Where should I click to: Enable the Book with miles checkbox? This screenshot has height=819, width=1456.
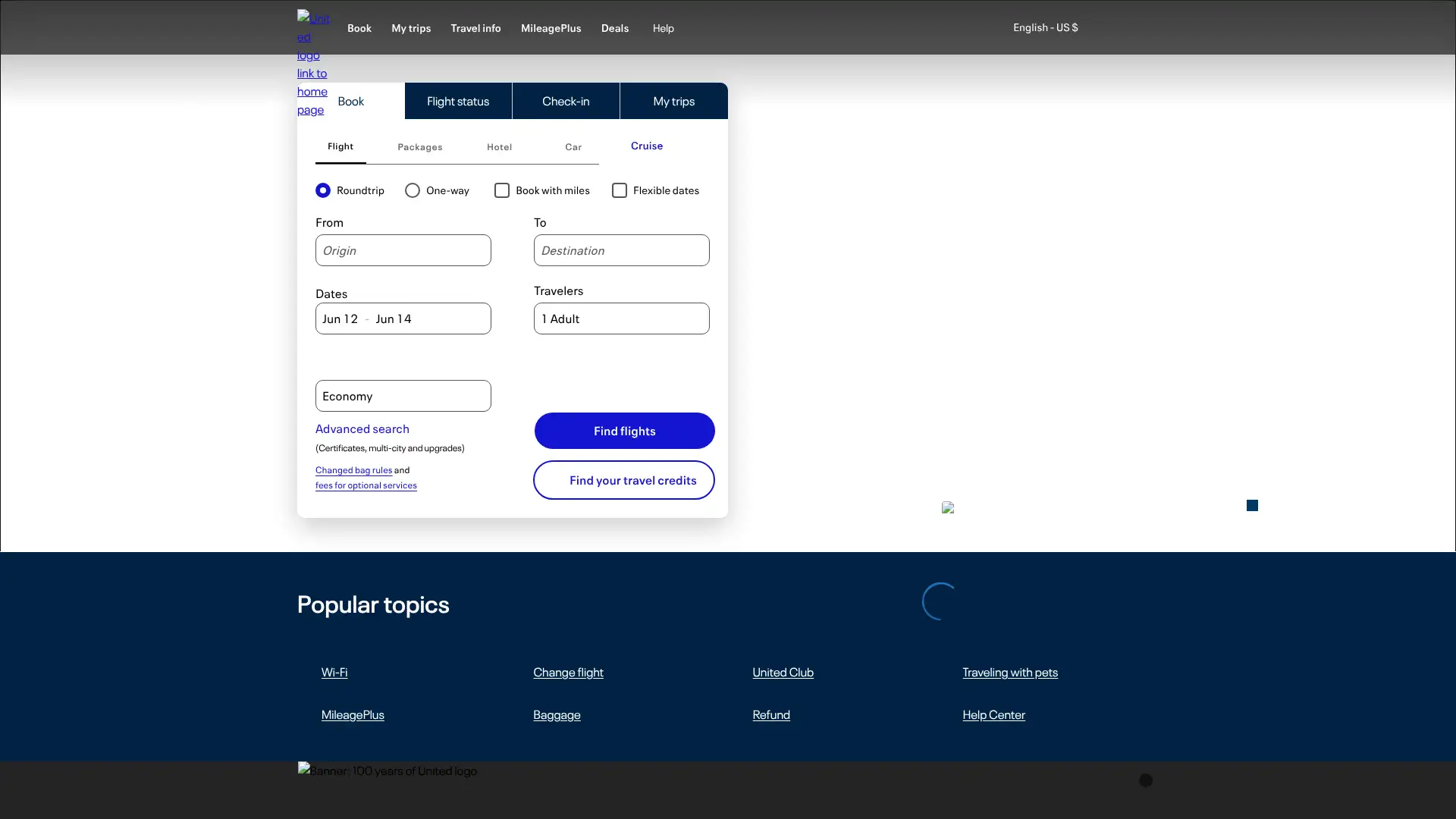[502, 190]
